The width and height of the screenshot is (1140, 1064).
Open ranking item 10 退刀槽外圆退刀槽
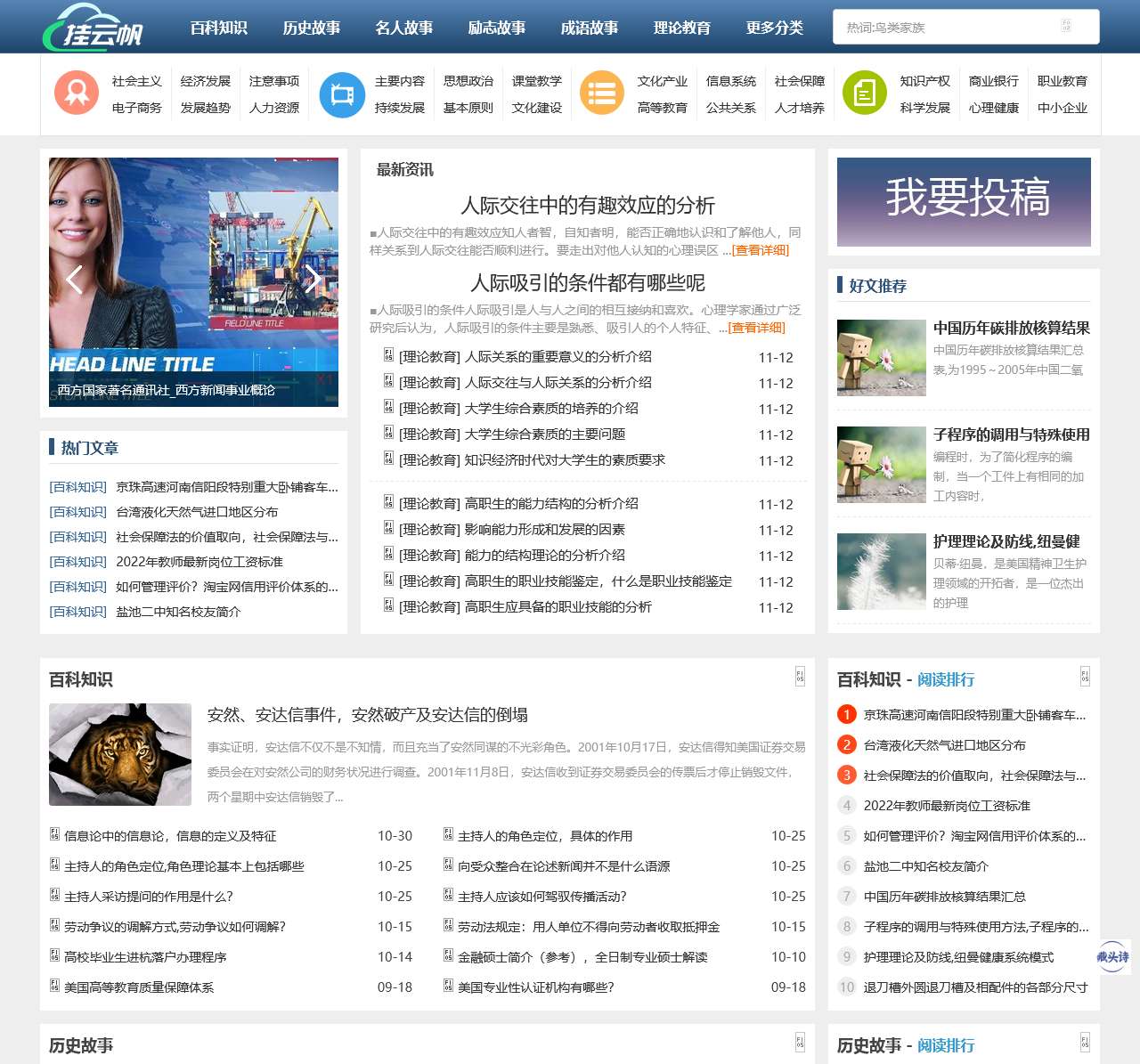click(x=975, y=987)
